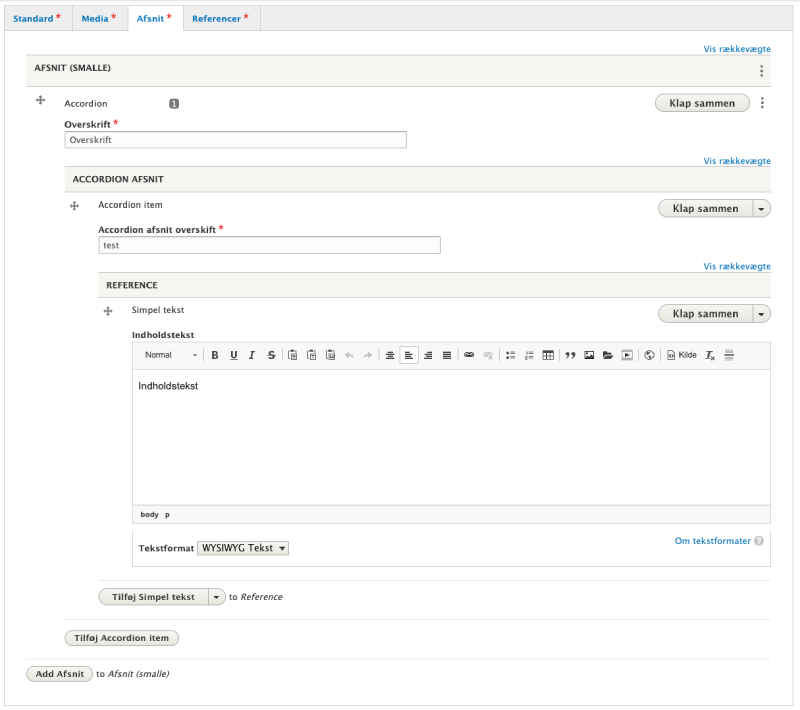Click the remove formatting icon

[x=710, y=355]
